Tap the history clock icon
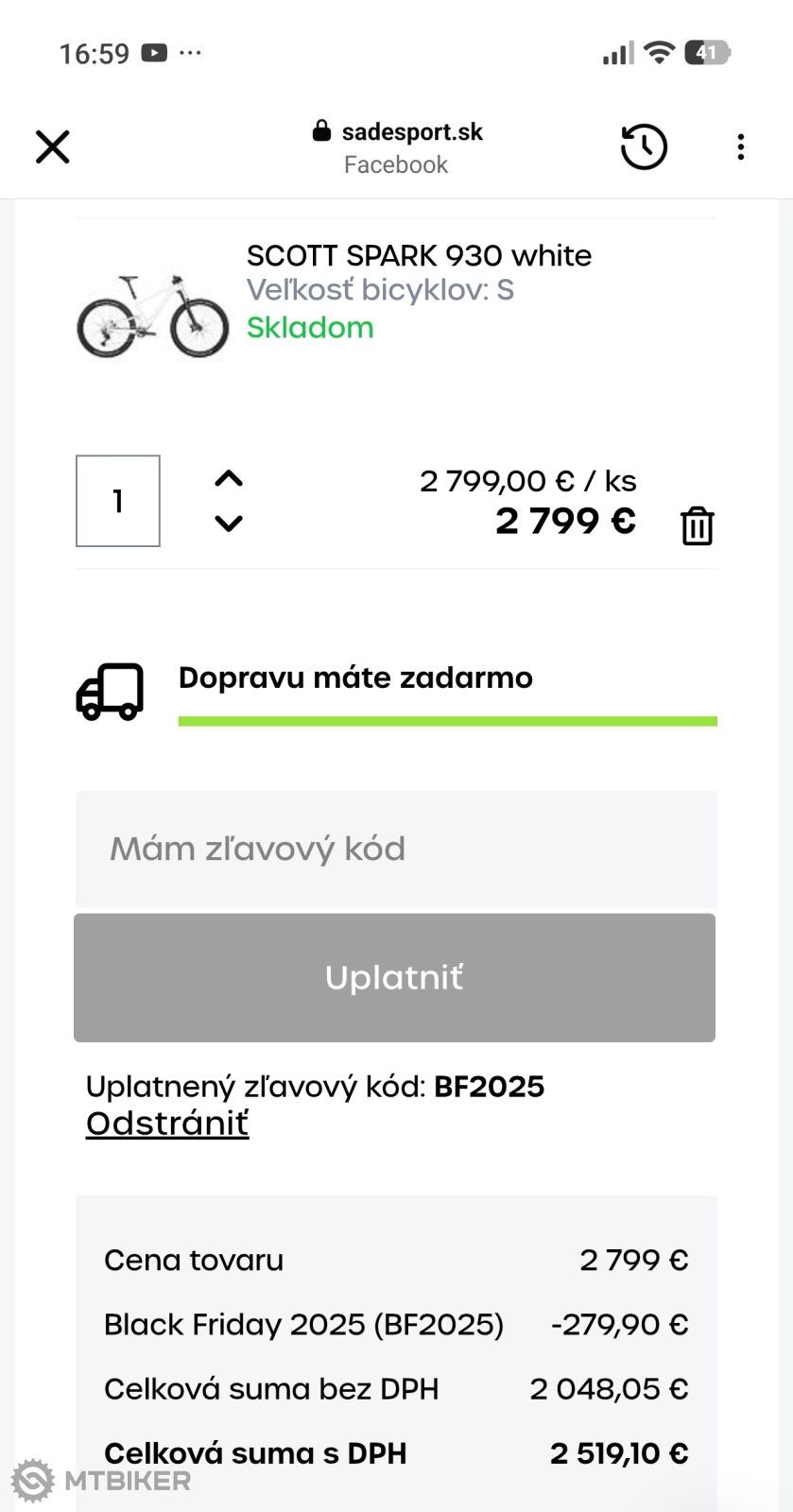 (x=644, y=147)
